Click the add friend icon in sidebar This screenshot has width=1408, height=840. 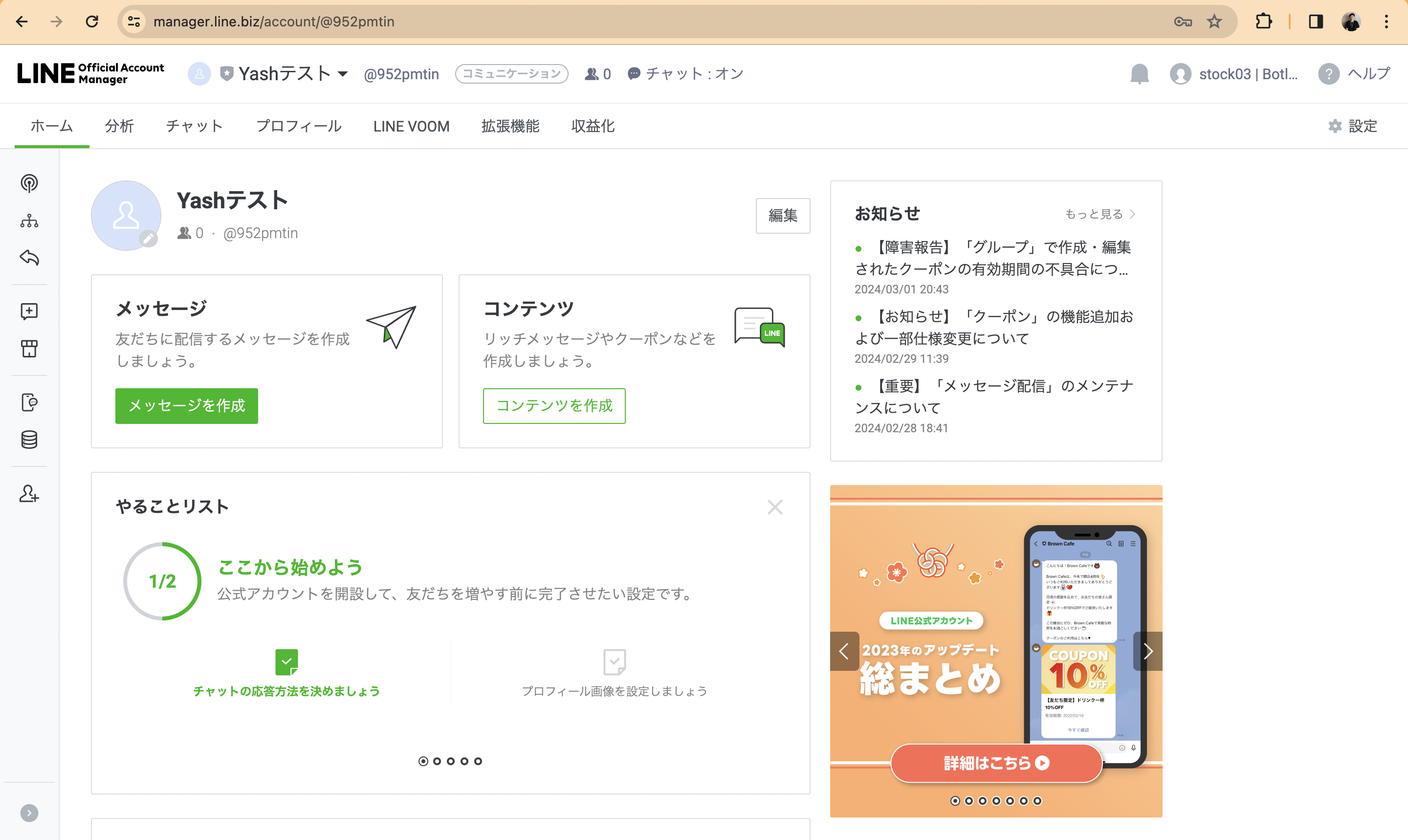click(29, 493)
